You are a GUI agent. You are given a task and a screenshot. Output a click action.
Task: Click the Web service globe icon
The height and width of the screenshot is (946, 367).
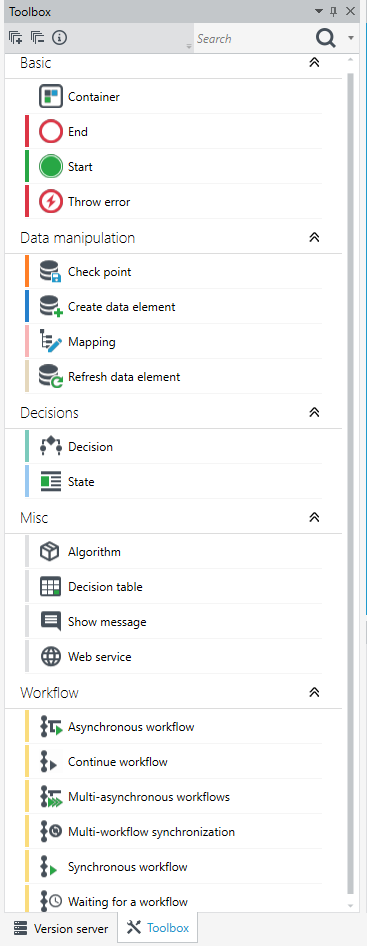(x=51, y=657)
